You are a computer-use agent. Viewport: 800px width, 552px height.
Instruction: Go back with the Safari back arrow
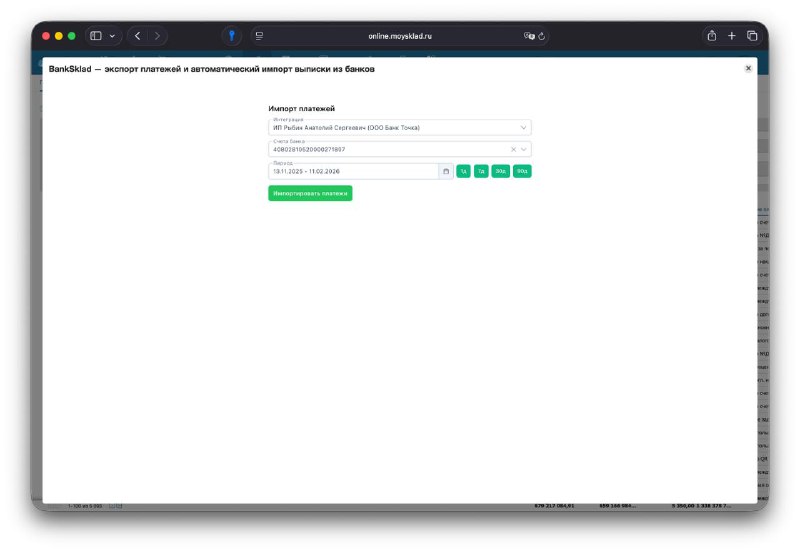click(138, 36)
